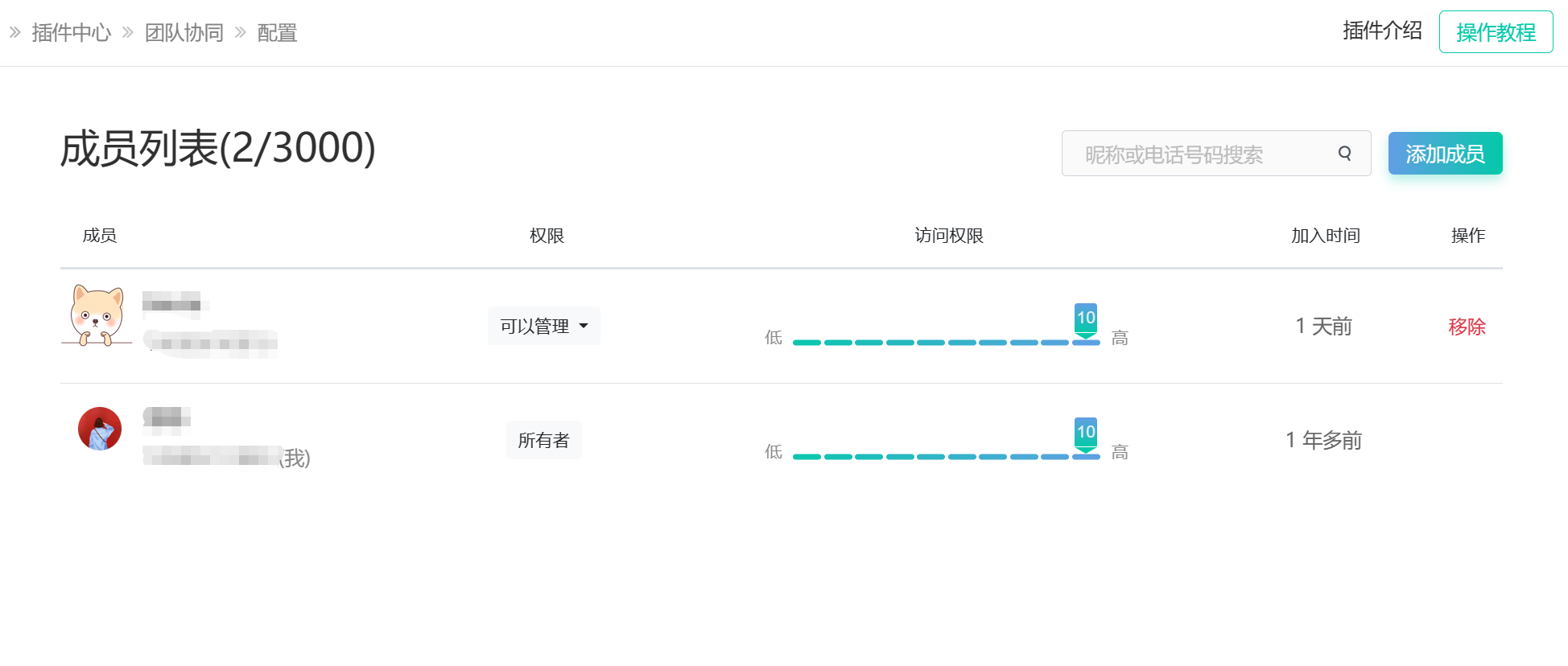The height and width of the screenshot is (666, 1568).
Task: Click the 操作 column header
Action: coord(1468,236)
